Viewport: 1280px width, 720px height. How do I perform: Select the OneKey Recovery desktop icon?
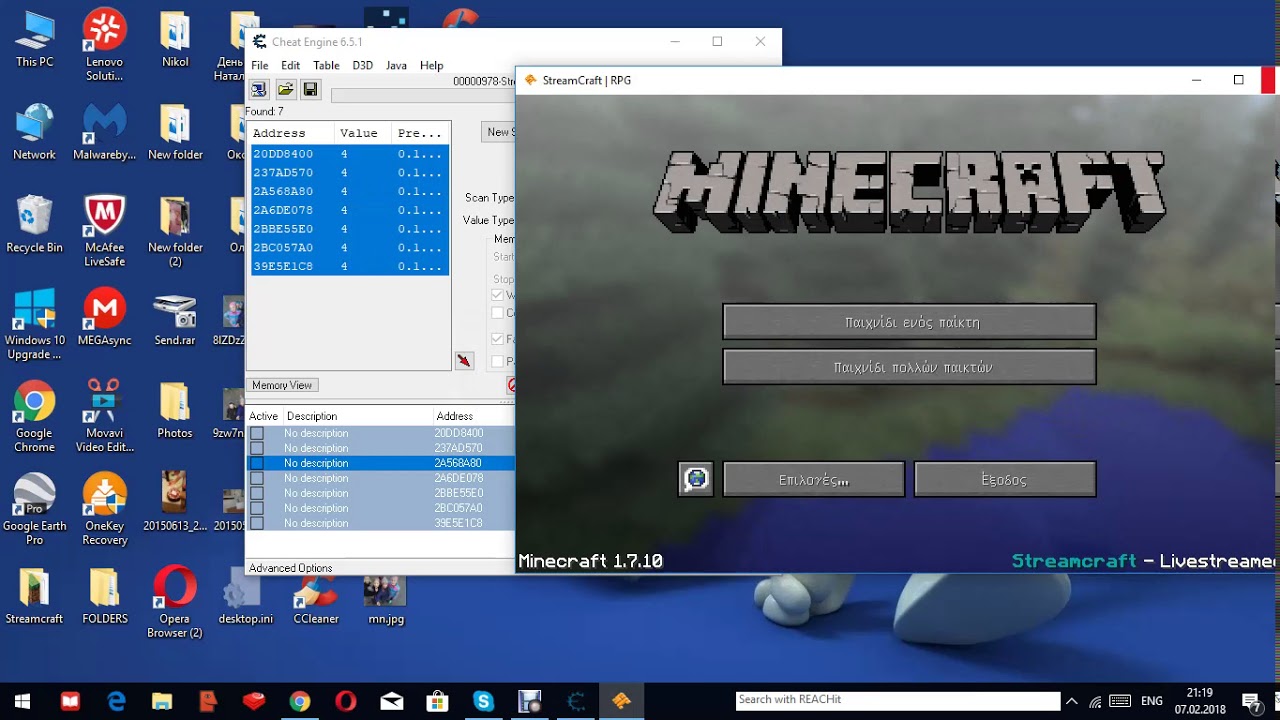[x=104, y=510]
